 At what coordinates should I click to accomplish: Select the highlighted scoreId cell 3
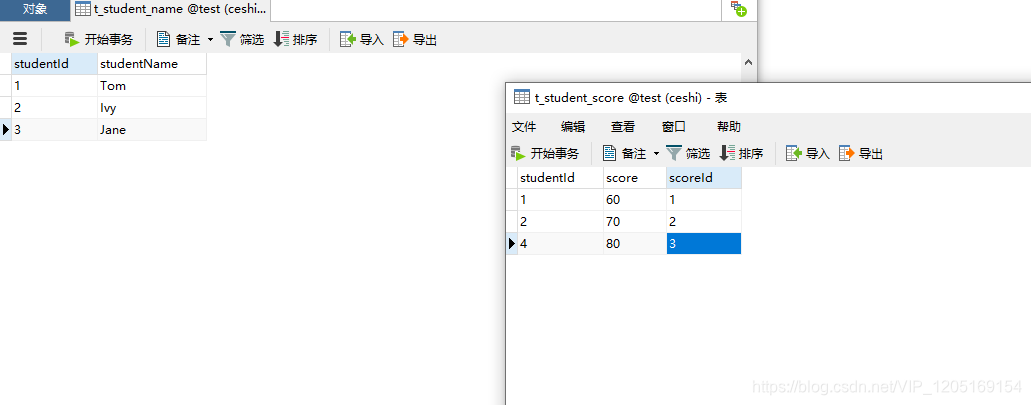coord(704,244)
